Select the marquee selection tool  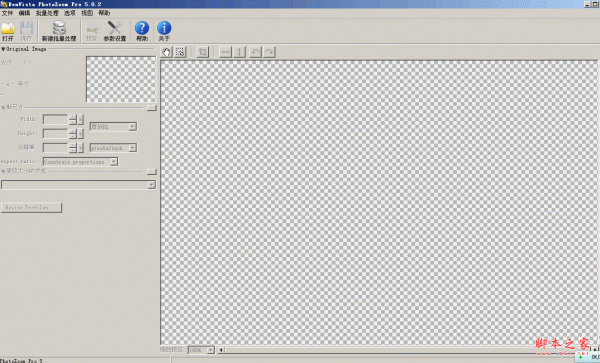180,52
